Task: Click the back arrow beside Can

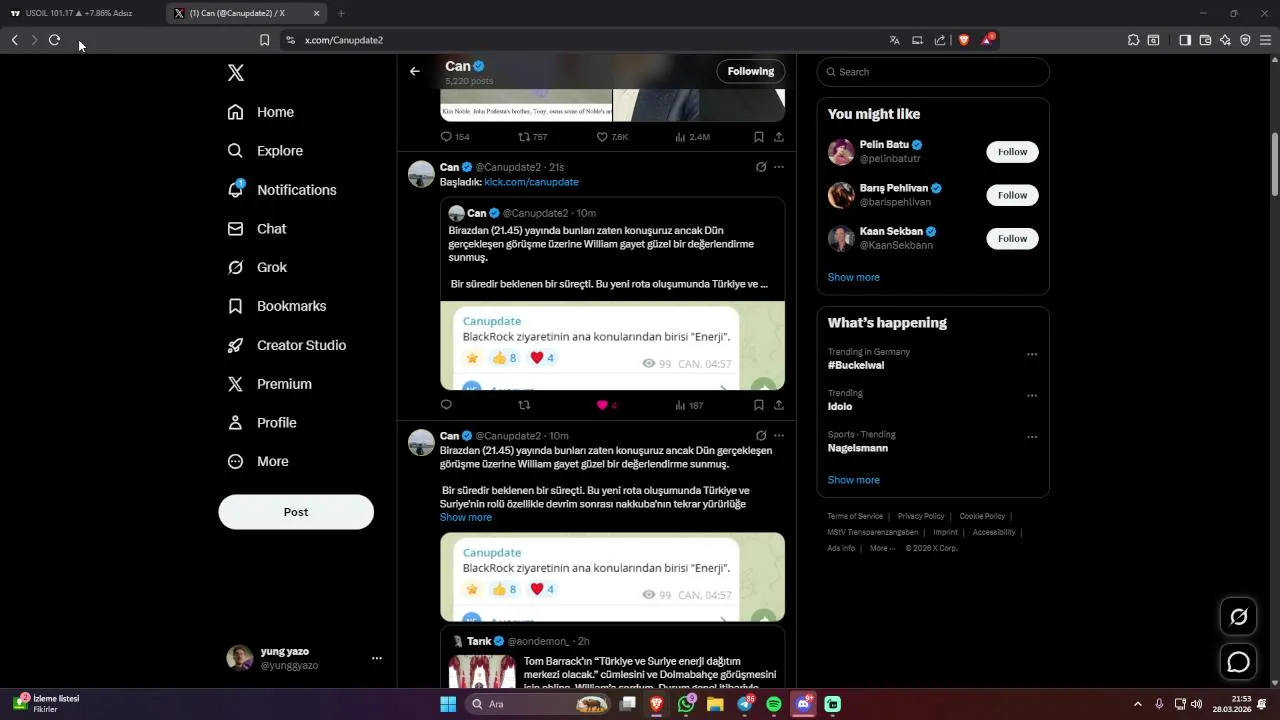Action: [x=415, y=71]
